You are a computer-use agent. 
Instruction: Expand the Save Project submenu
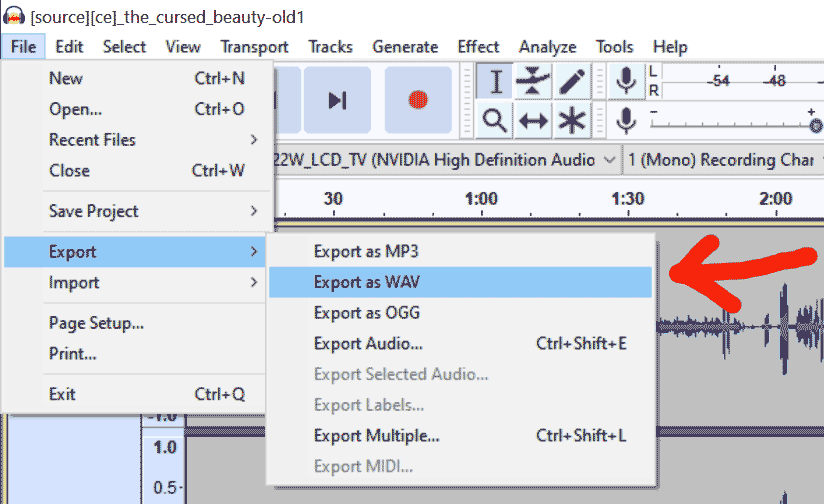tap(138, 211)
